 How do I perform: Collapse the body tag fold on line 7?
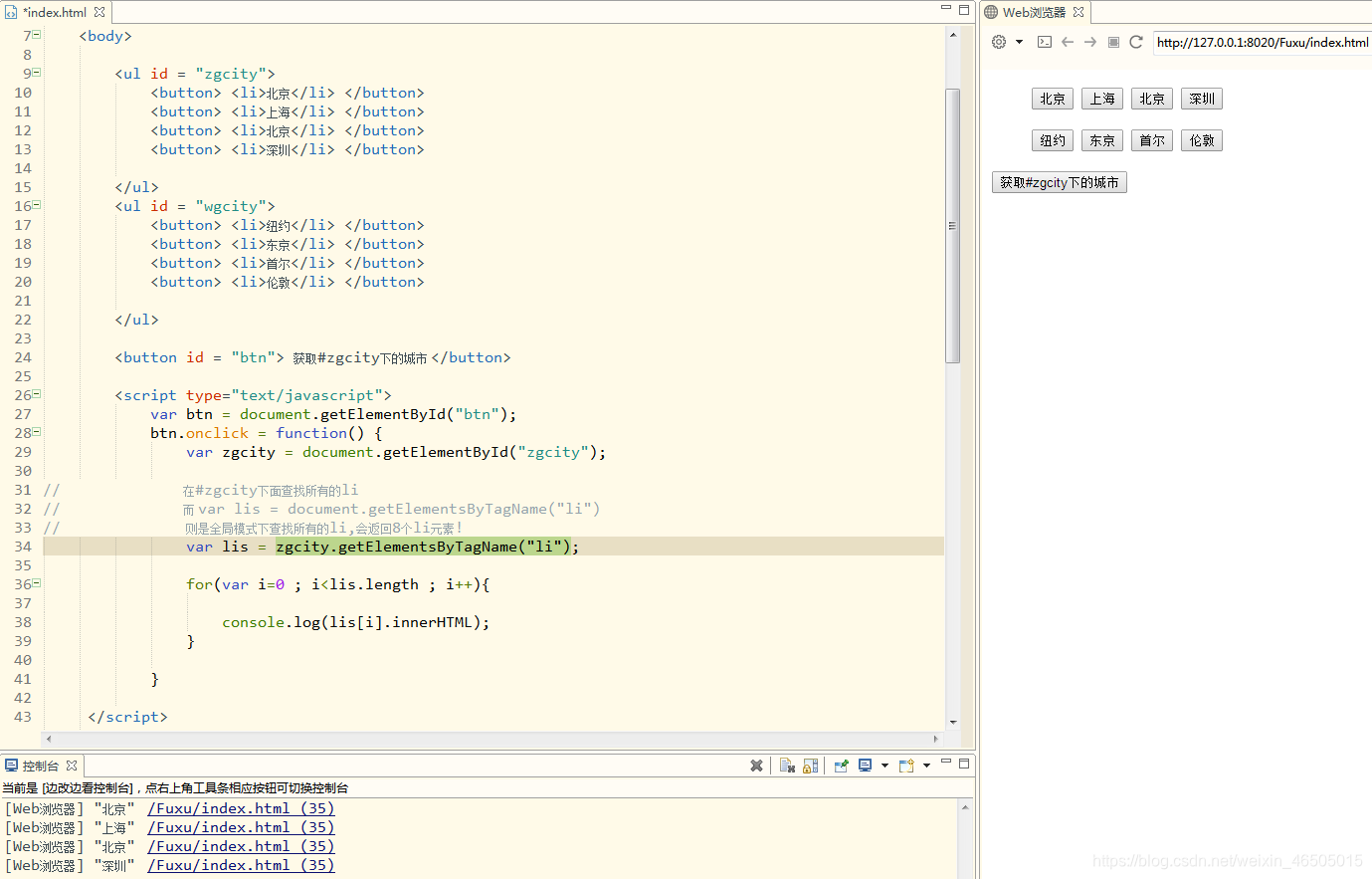tap(37, 35)
